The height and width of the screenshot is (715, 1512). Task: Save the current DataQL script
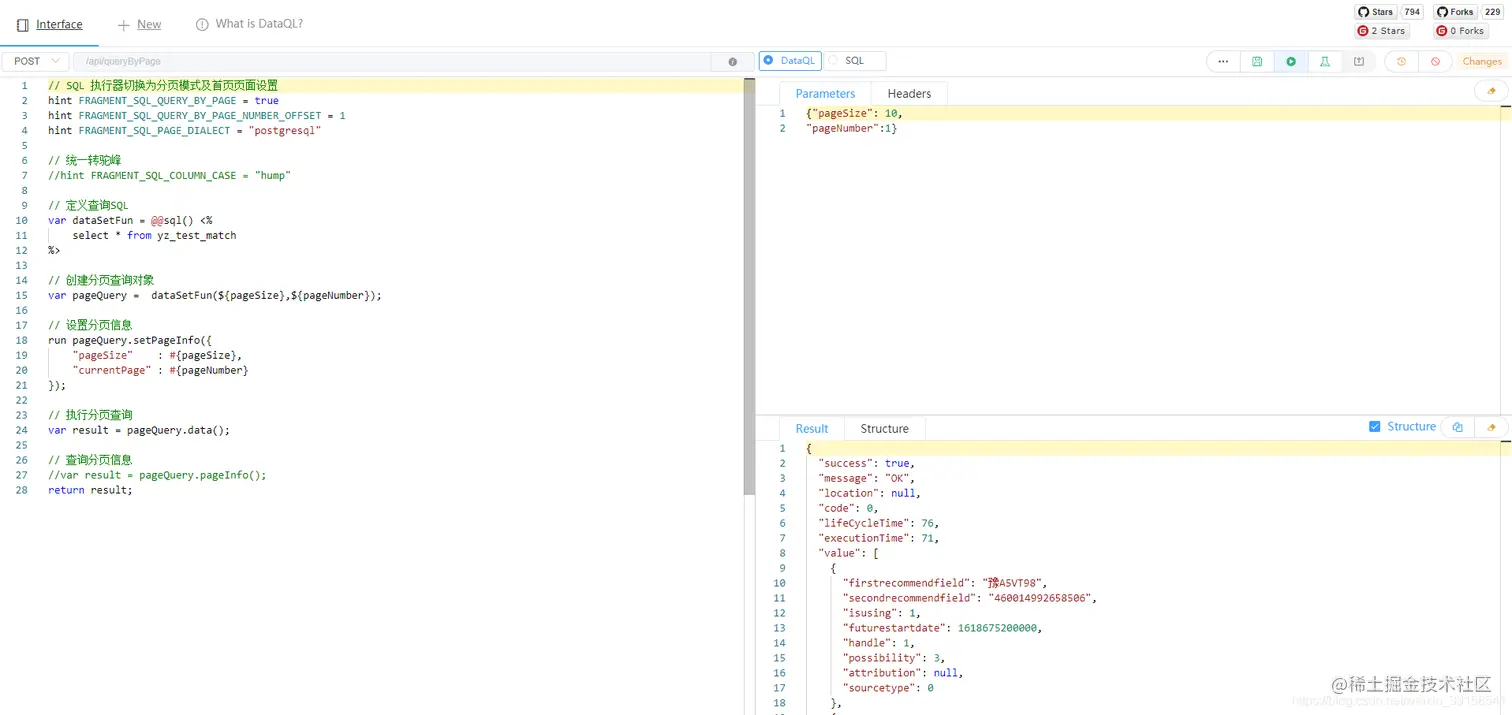coord(1257,61)
